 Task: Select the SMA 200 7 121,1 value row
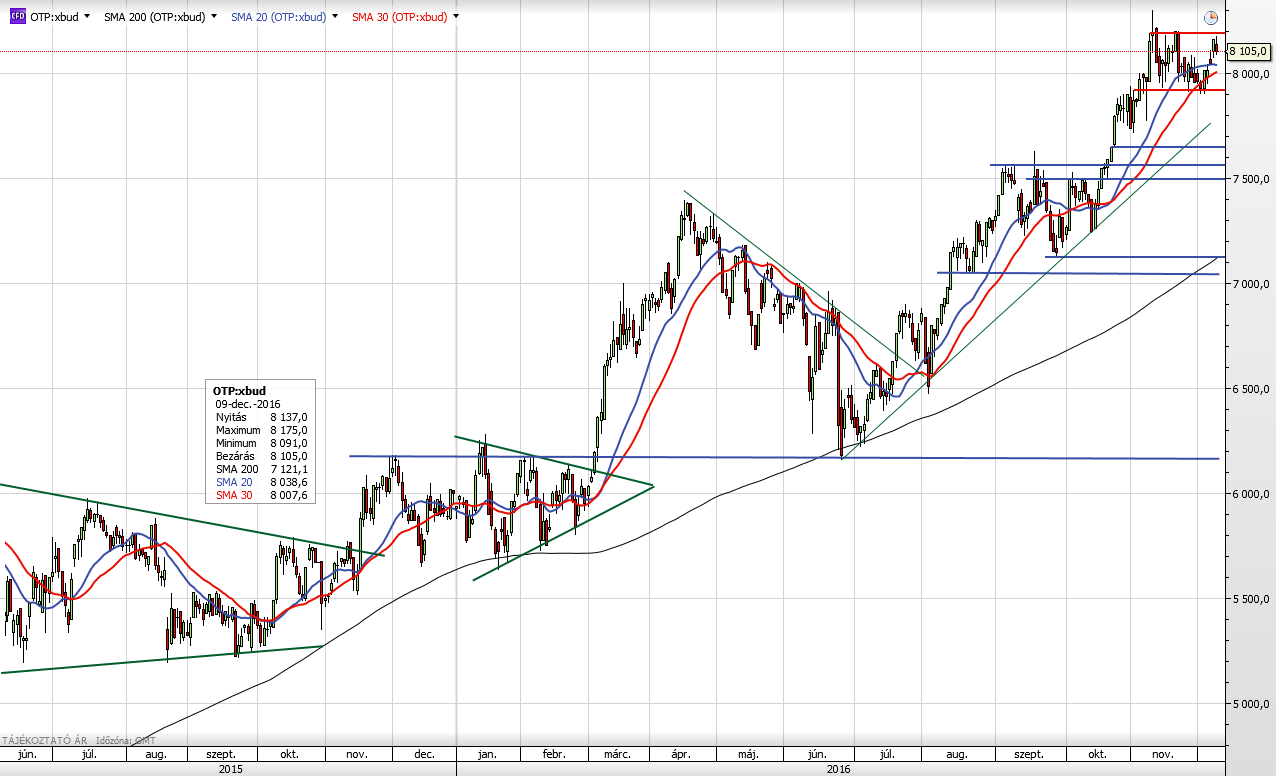point(261,469)
